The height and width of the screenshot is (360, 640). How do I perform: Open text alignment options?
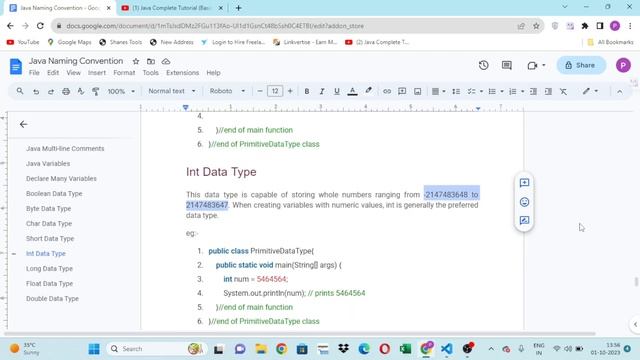(438, 91)
